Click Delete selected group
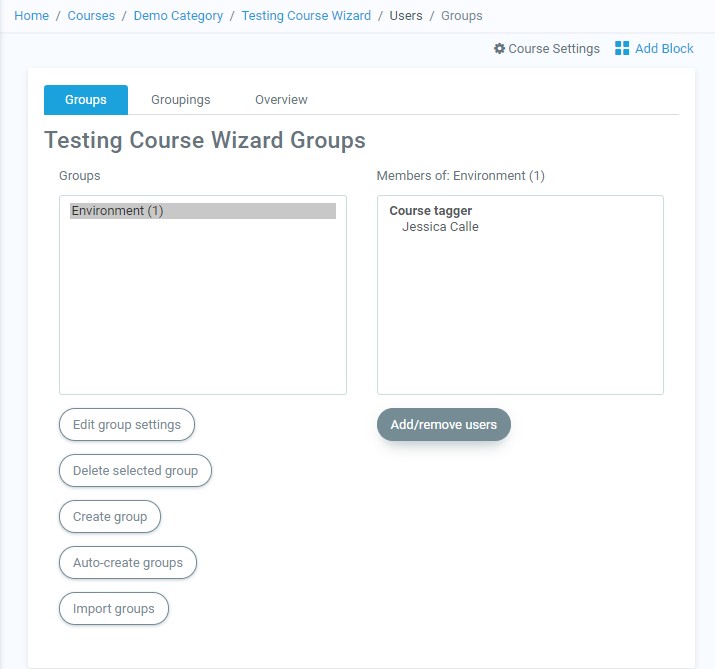715x669 pixels. [x=135, y=471]
